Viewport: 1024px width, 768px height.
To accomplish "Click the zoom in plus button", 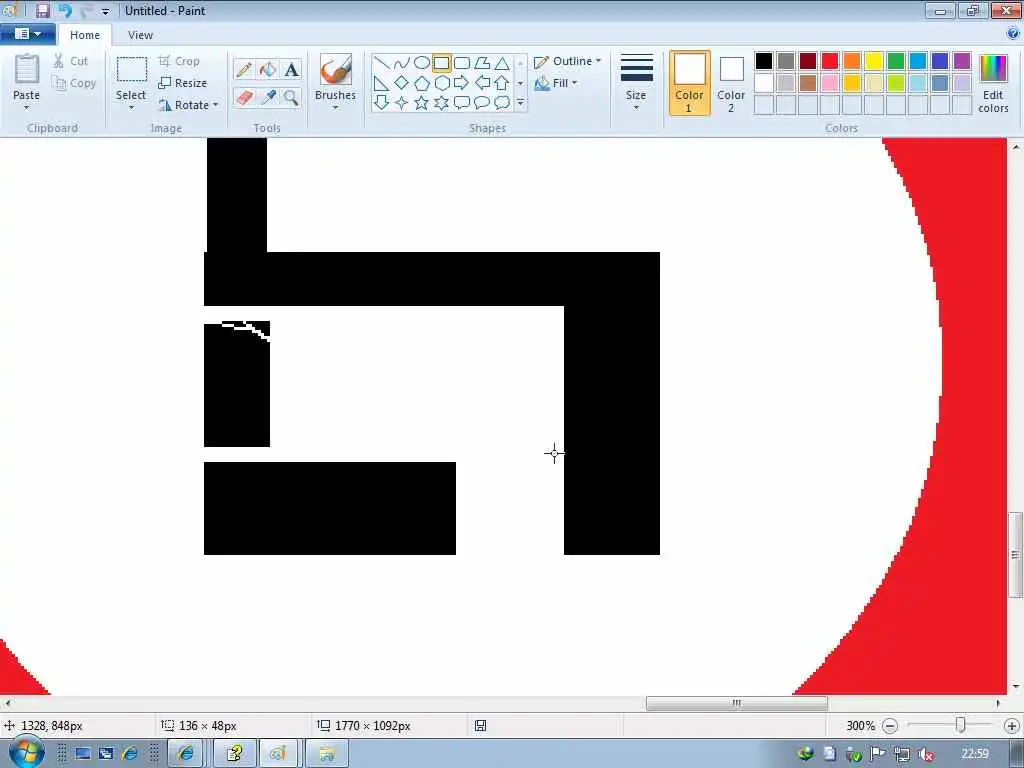I will [x=1012, y=726].
